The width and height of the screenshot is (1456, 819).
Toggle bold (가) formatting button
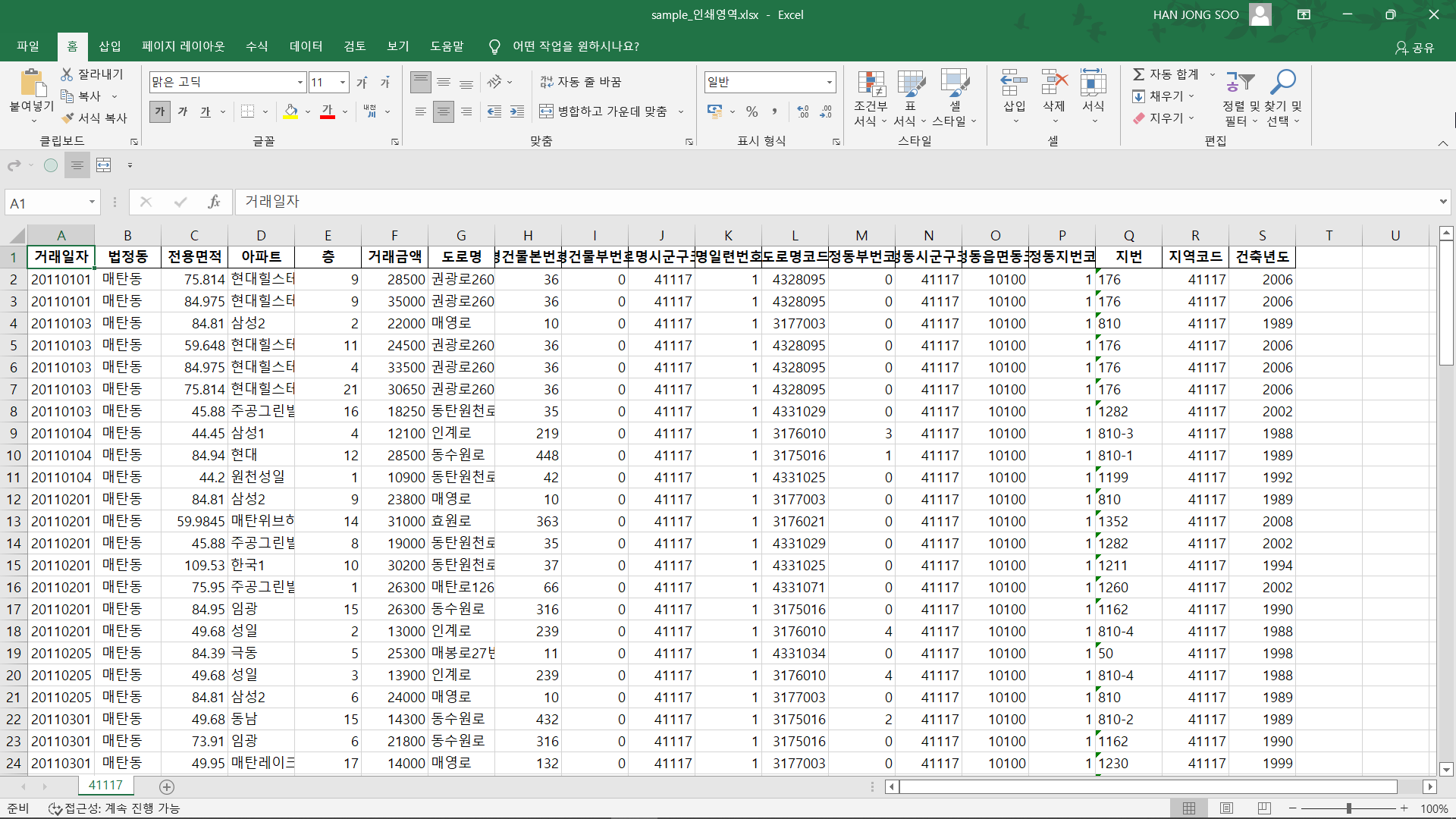click(x=160, y=111)
